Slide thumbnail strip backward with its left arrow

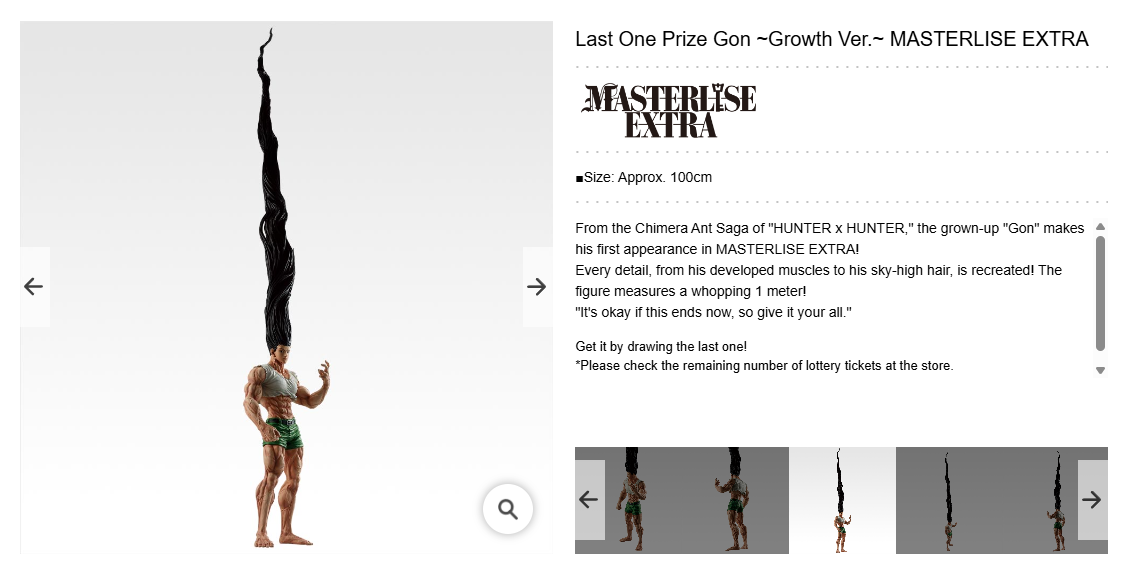click(x=590, y=500)
